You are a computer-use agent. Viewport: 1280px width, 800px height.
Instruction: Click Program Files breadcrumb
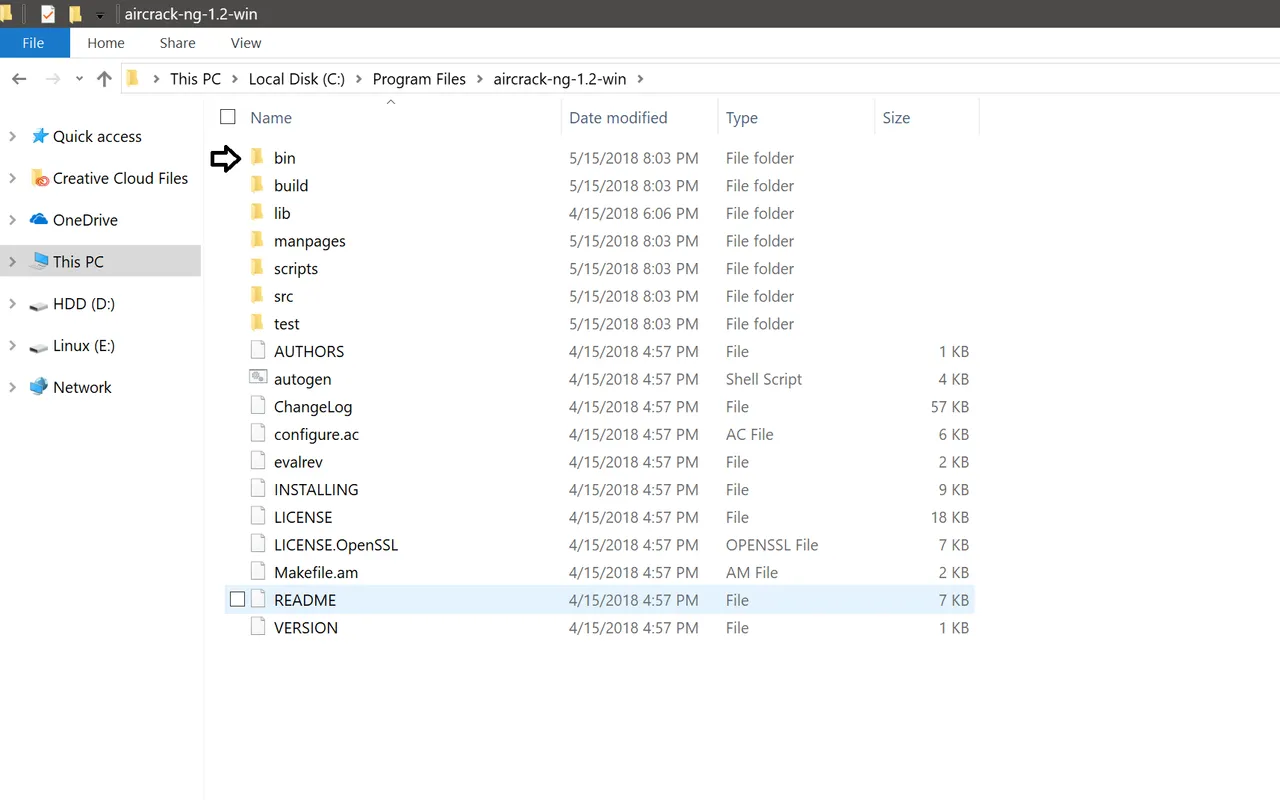[419, 79]
